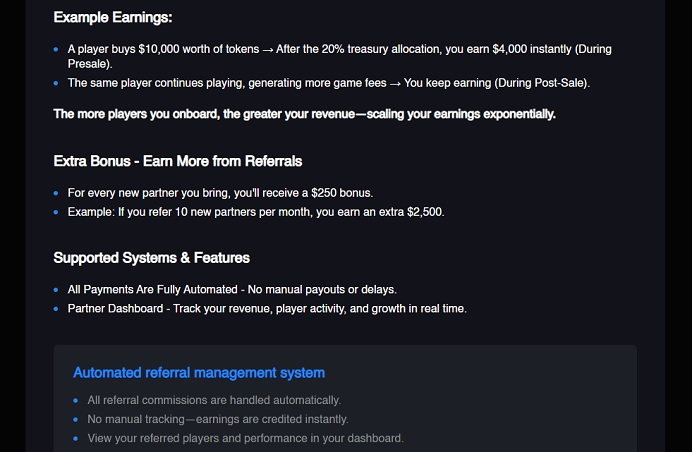Screen dimensions: 692x452
Task: Click the 'Extra Bonus - Earn More from Referrals' heading
Action: [178, 161]
